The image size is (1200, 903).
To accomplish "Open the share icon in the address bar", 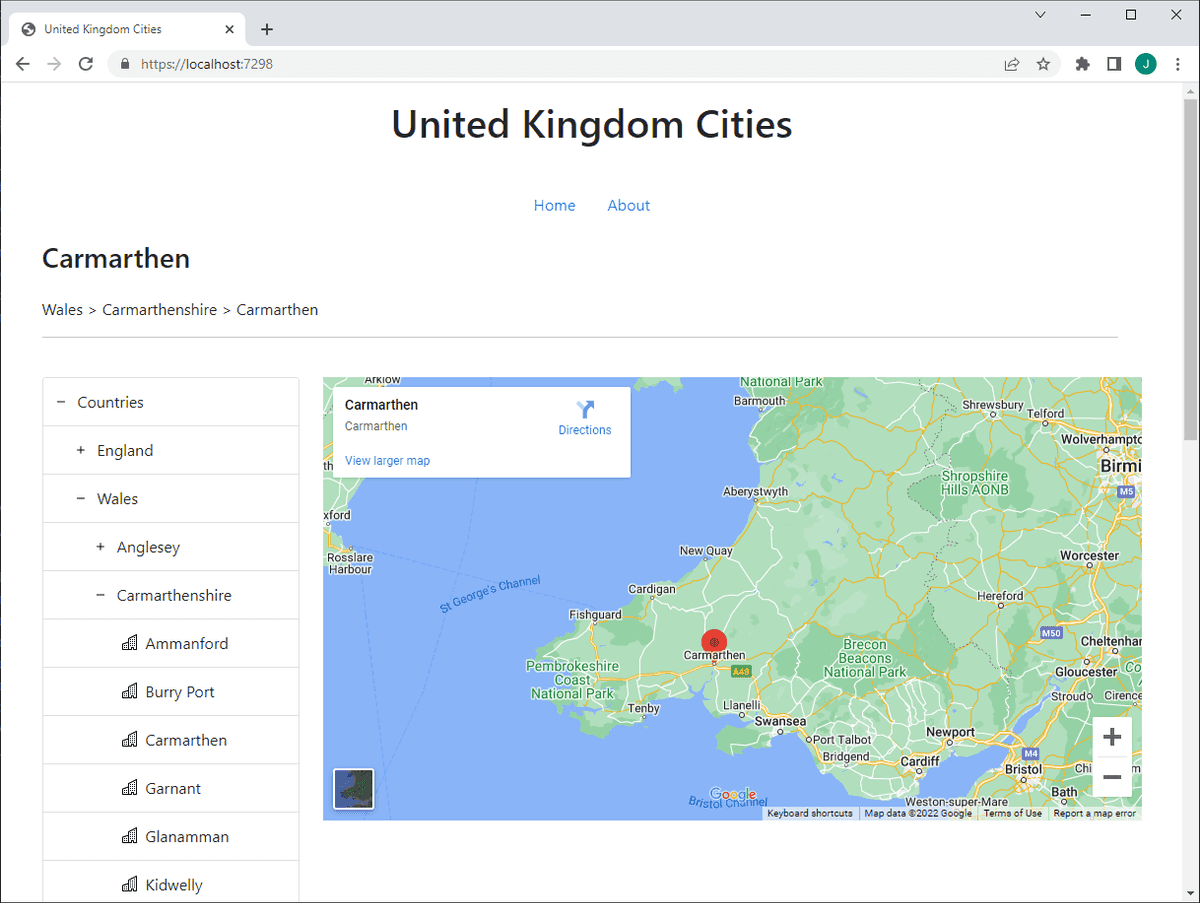I will point(1011,63).
